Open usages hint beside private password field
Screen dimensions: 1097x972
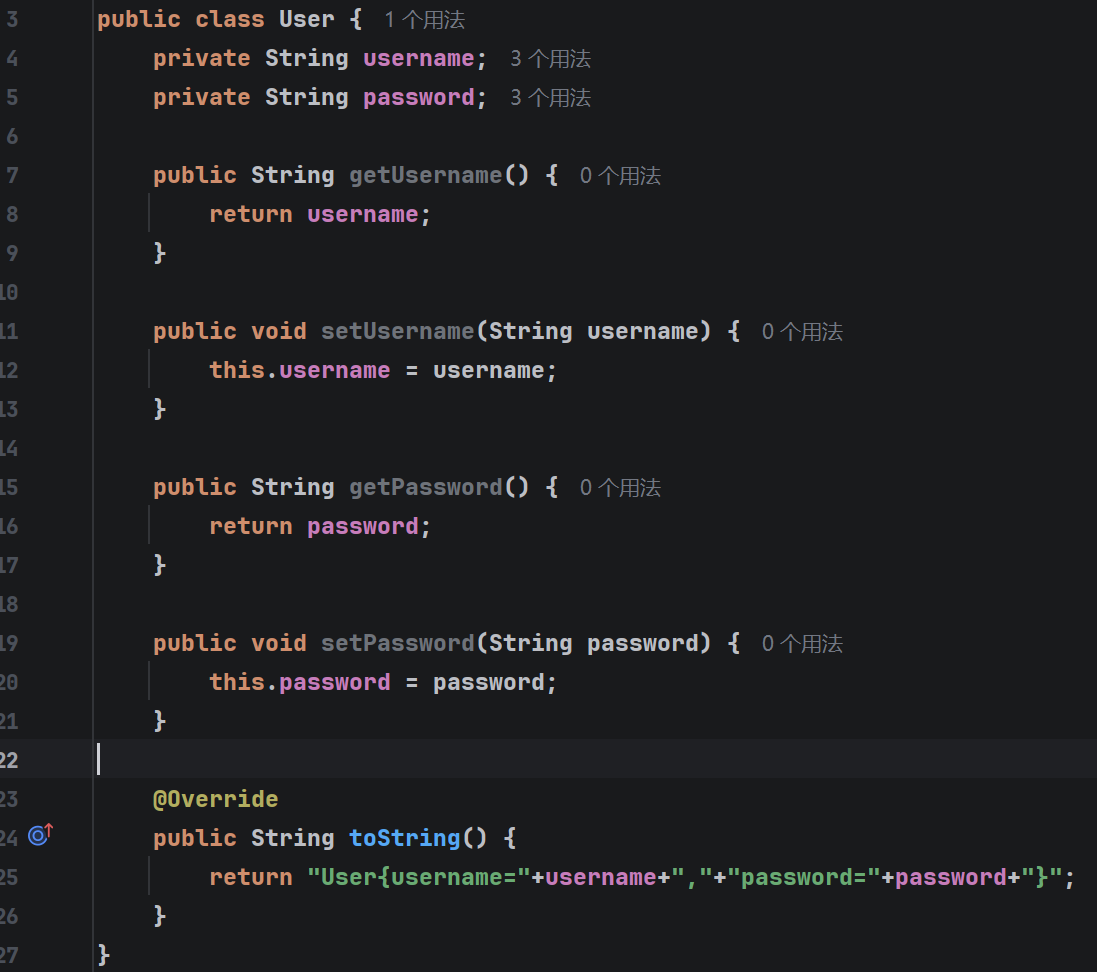[550, 98]
